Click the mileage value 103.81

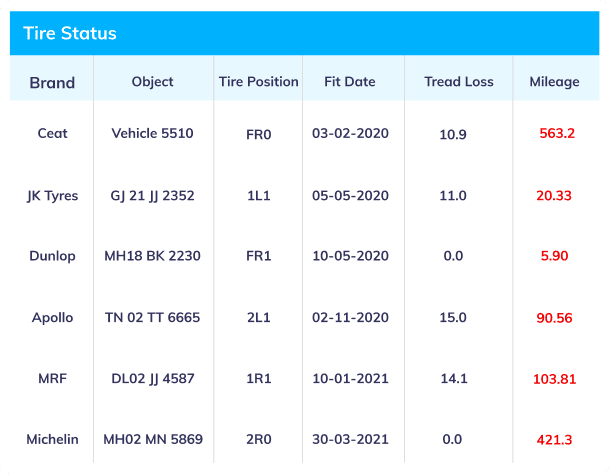[554, 379]
